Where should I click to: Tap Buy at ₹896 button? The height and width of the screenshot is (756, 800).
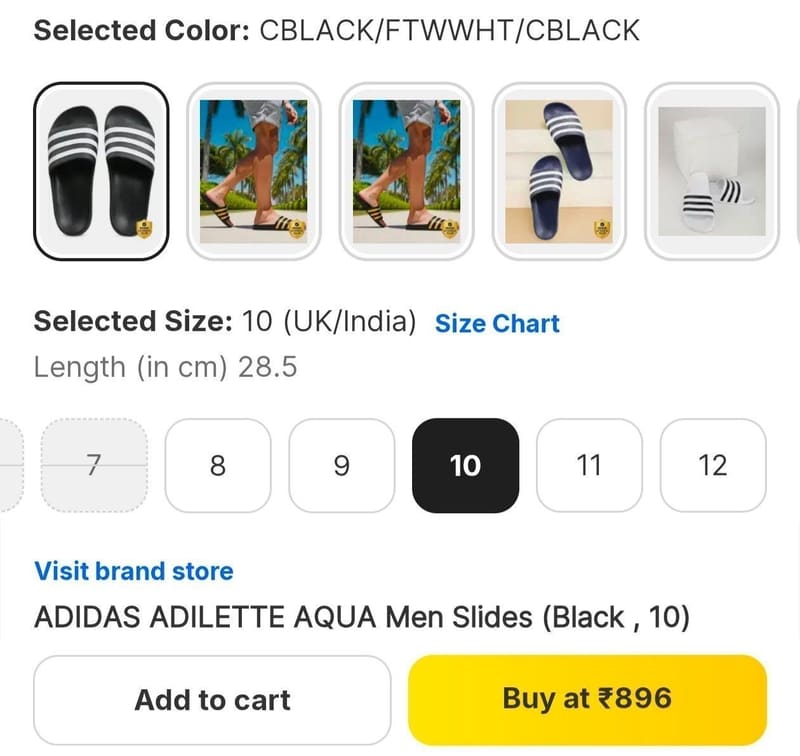[x=587, y=699]
